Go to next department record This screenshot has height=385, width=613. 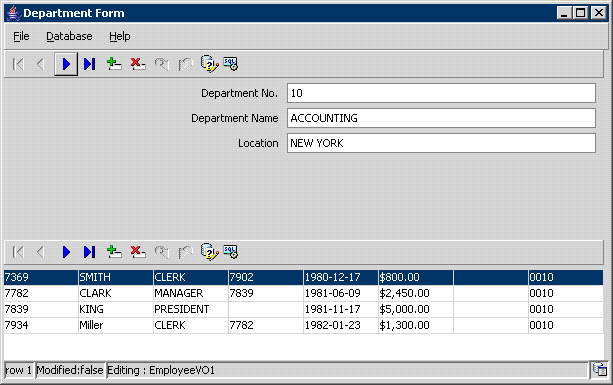click(66, 64)
